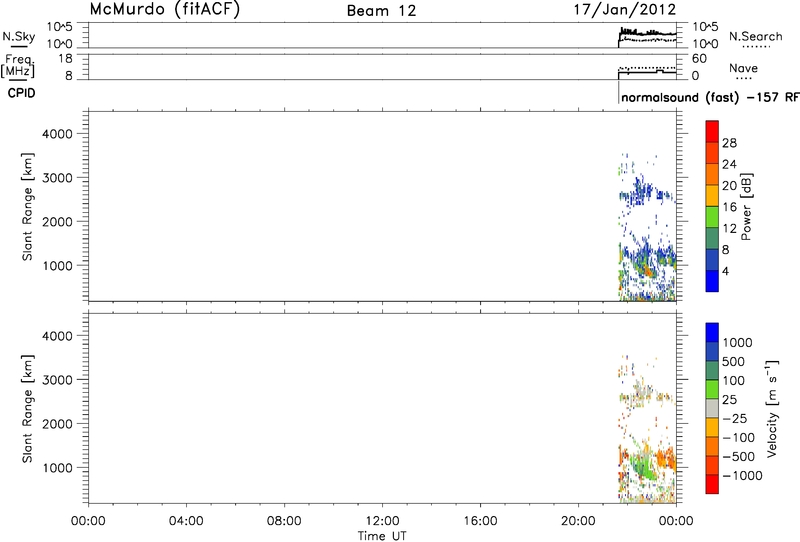Image resolution: width=800 pixels, height=542 pixels.
Task: Pick the blue bottom of Power colorbar
Action: click(x=712, y=281)
